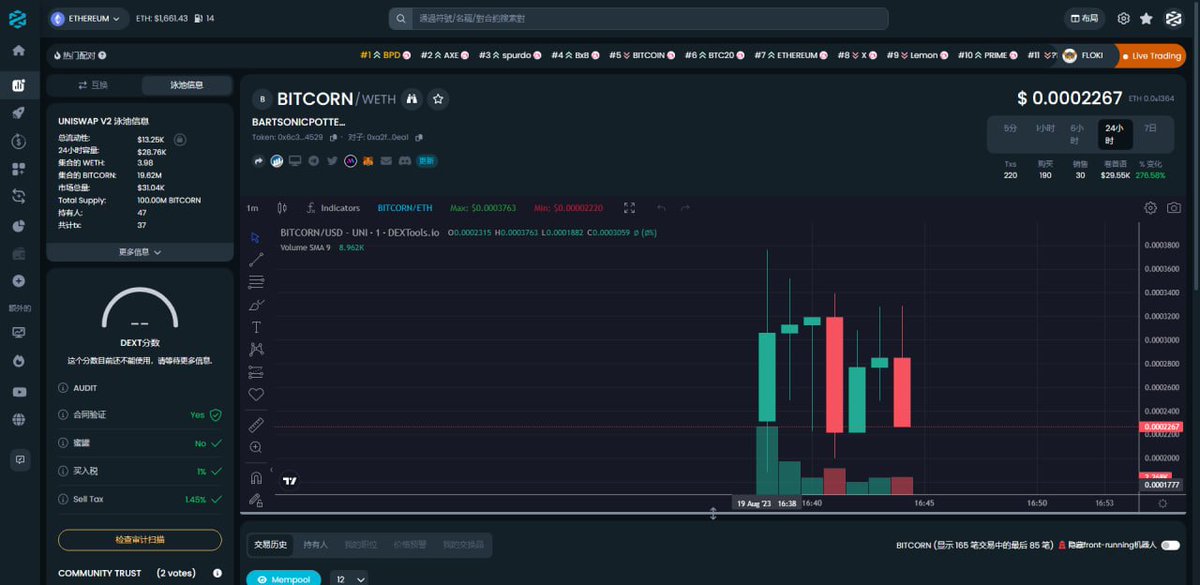The height and width of the screenshot is (585, 1200).
Task: Select the zoom in tool on chart
Action: coord(256,447)
